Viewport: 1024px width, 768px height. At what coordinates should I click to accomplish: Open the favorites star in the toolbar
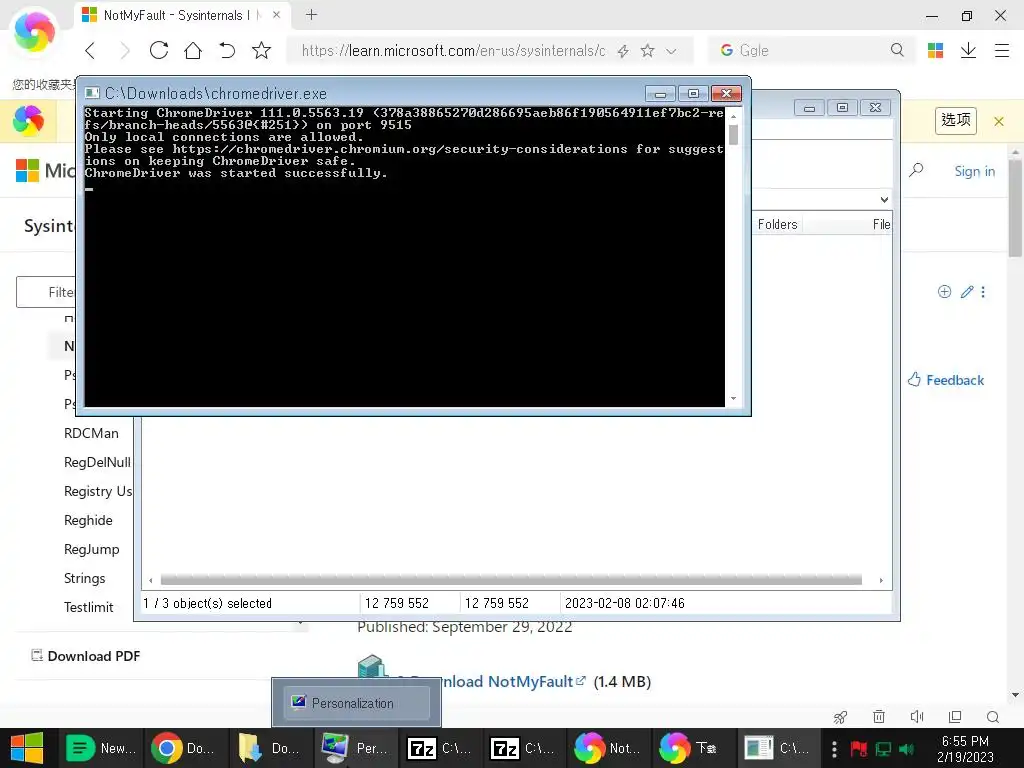click(261, 50)
